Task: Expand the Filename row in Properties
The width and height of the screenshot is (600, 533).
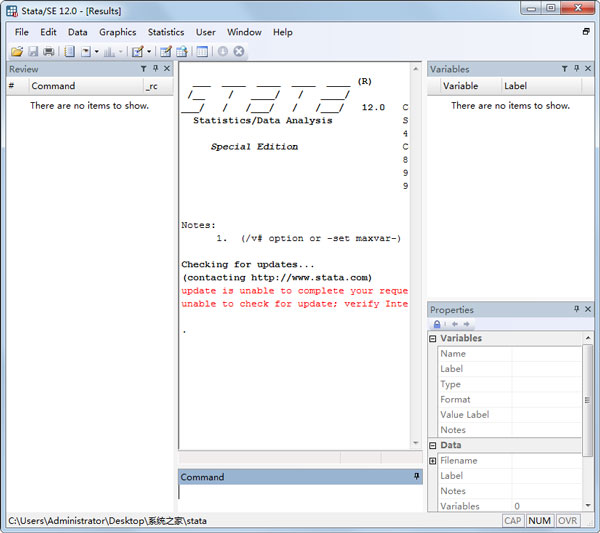Action: pos(433,461)
